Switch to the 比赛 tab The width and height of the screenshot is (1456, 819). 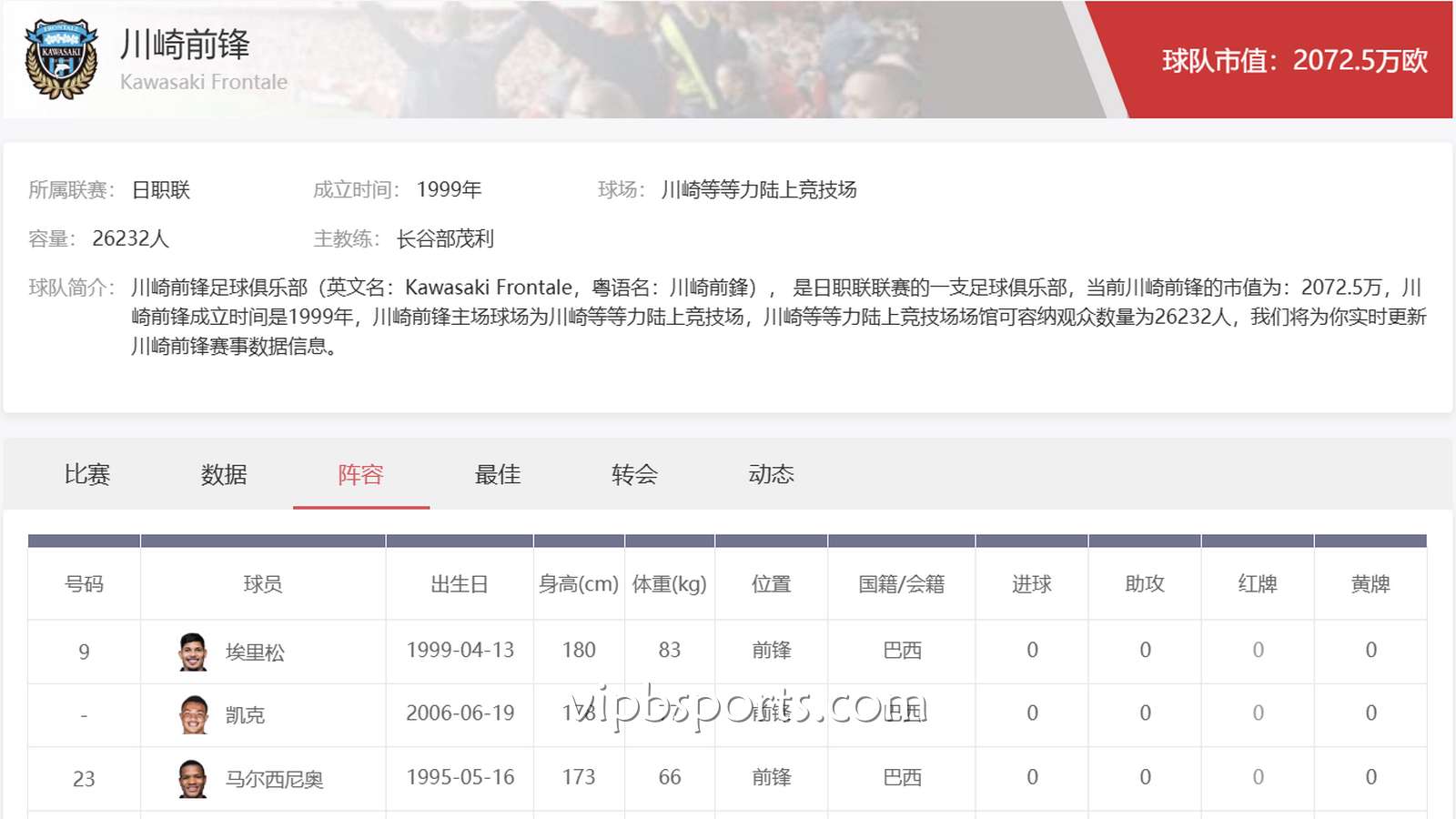(87, 474)
